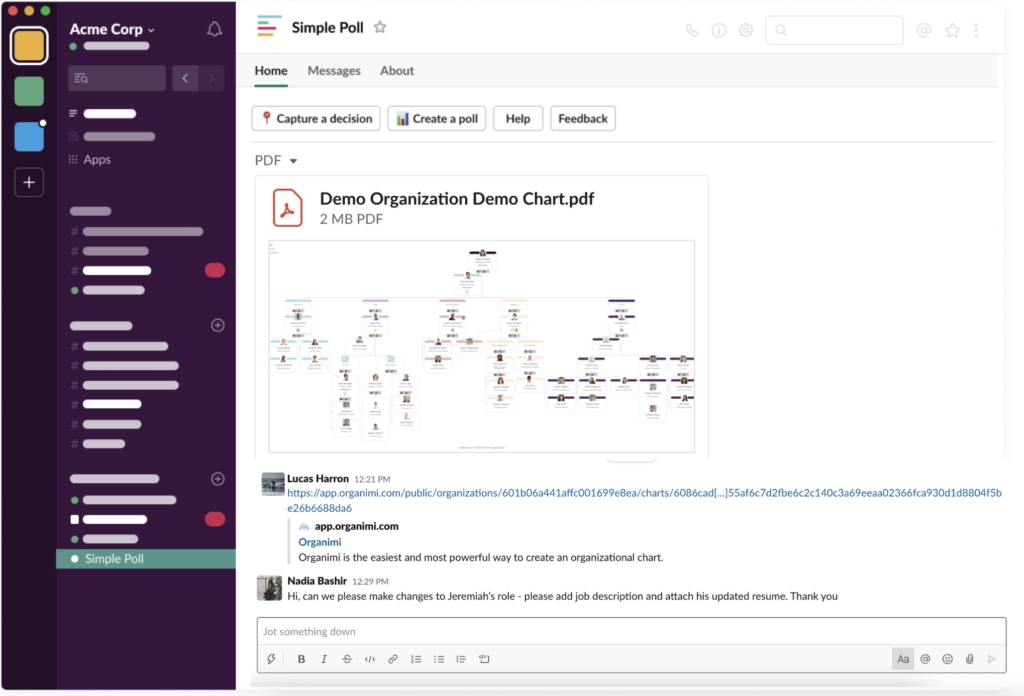
Task: Switch to the About tab
Action: tap(397, 71)
